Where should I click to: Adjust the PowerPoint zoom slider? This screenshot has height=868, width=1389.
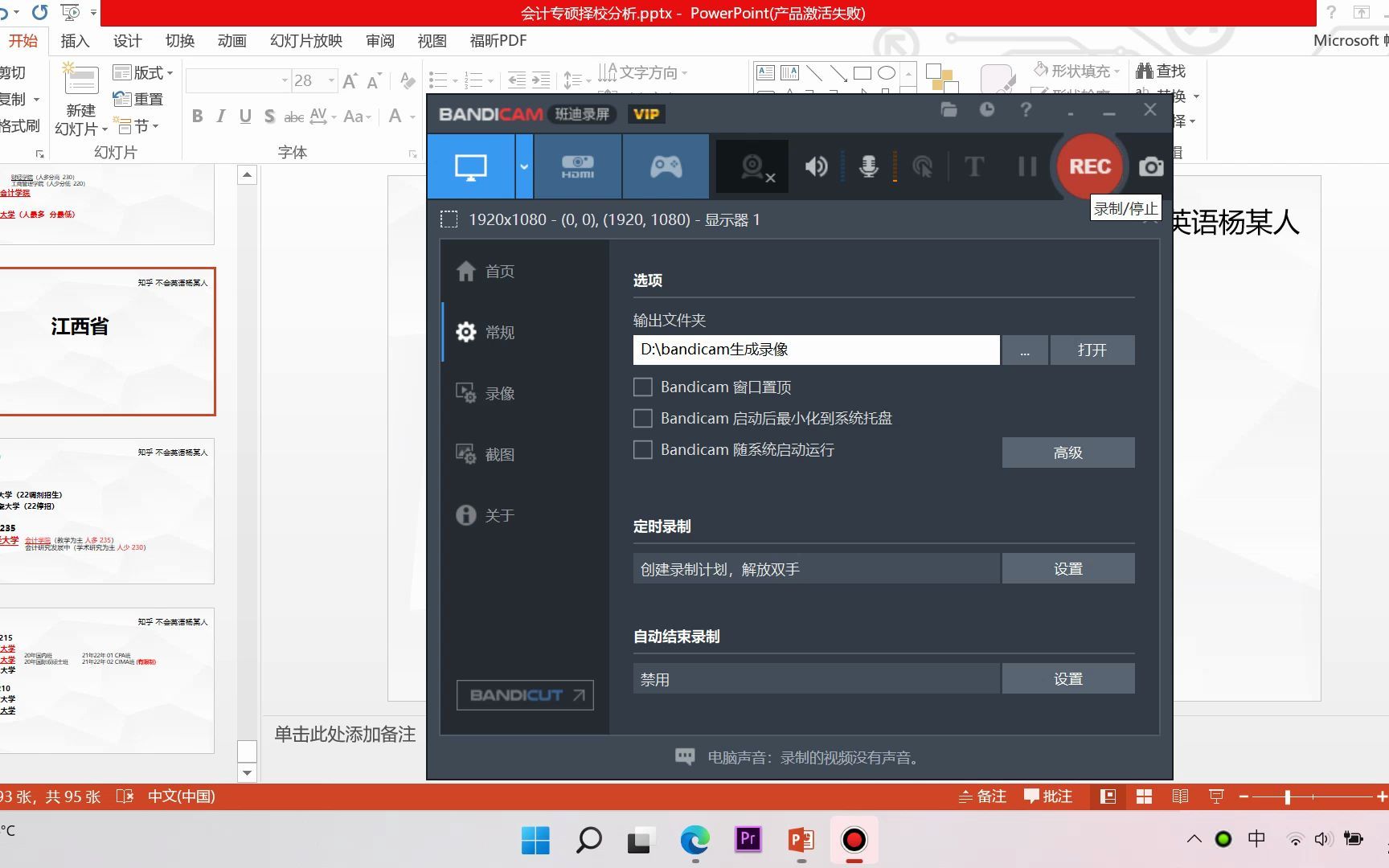click(x=1288, y=796)
